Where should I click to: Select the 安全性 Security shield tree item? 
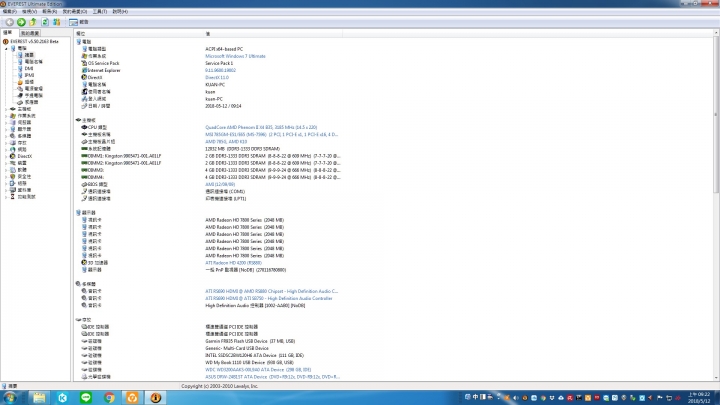click(x=21, y=177)
